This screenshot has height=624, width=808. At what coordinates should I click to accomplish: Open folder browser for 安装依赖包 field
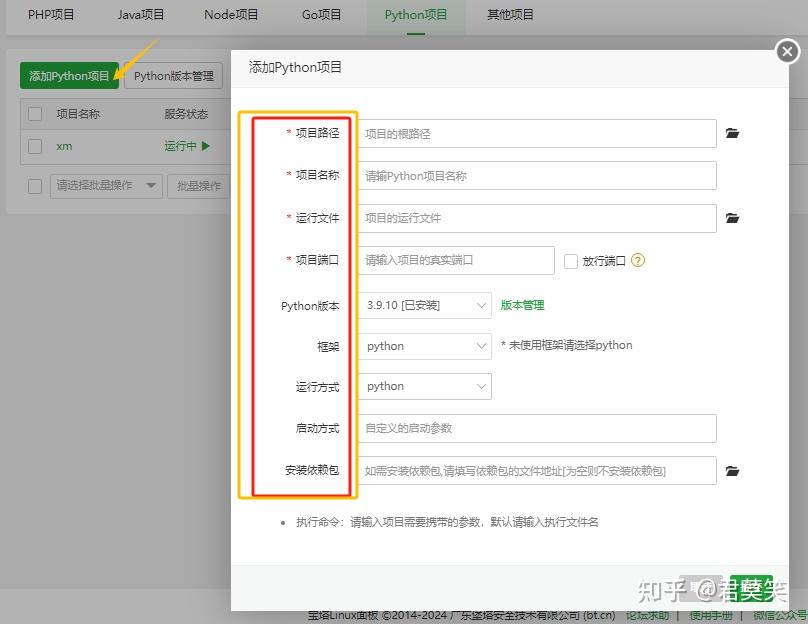tap(732, 471)
